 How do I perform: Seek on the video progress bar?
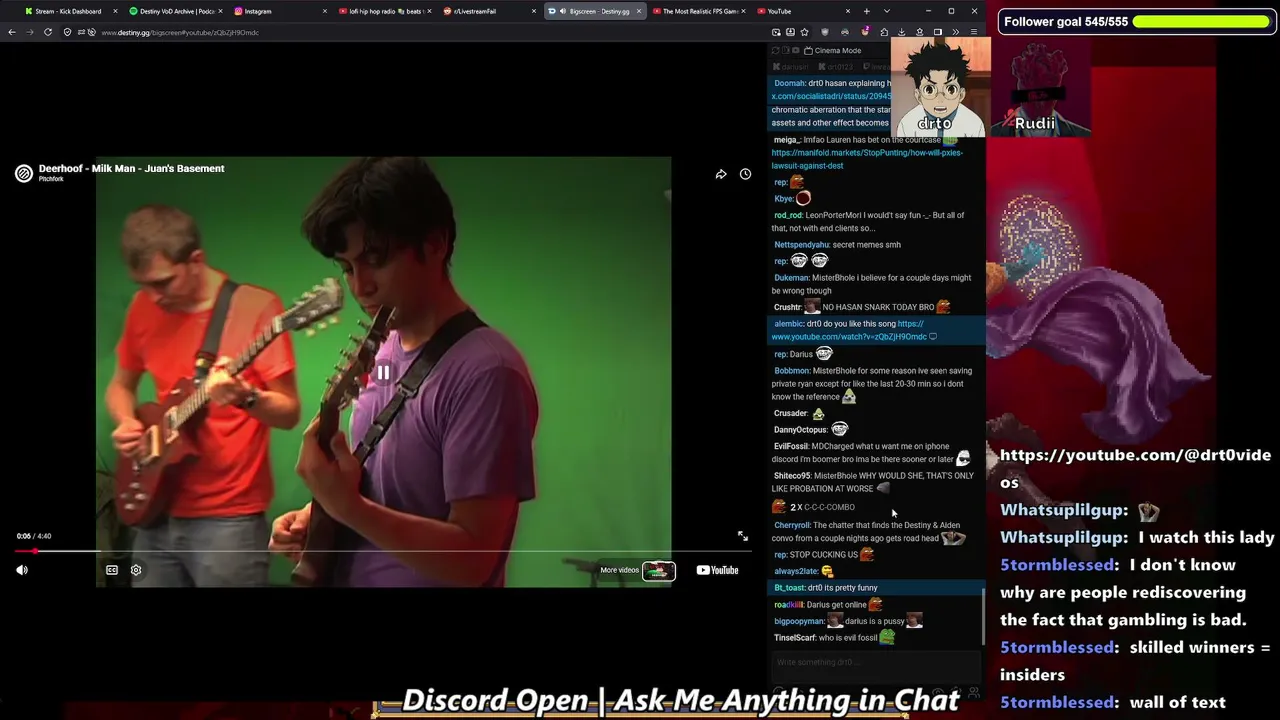[x=383, y=551]
